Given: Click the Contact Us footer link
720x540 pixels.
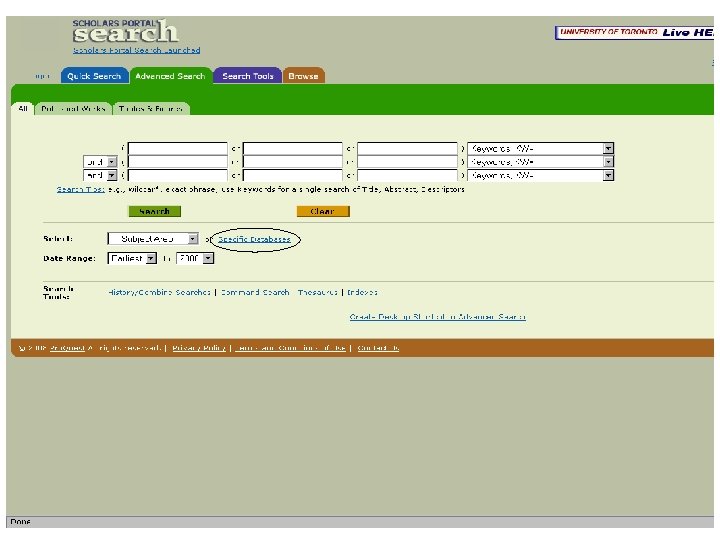Looking at the screenshot, I should point(378,348).
